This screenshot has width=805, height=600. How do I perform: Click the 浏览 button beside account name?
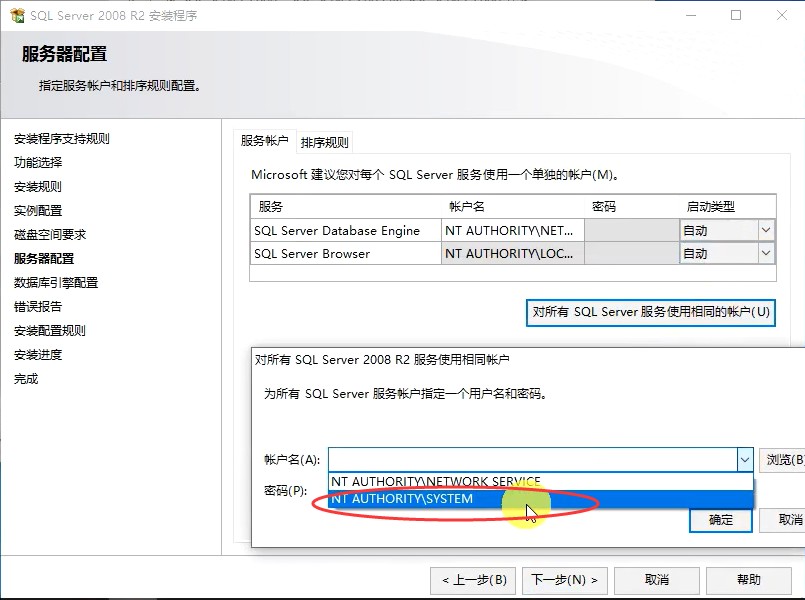pos(783,460)
